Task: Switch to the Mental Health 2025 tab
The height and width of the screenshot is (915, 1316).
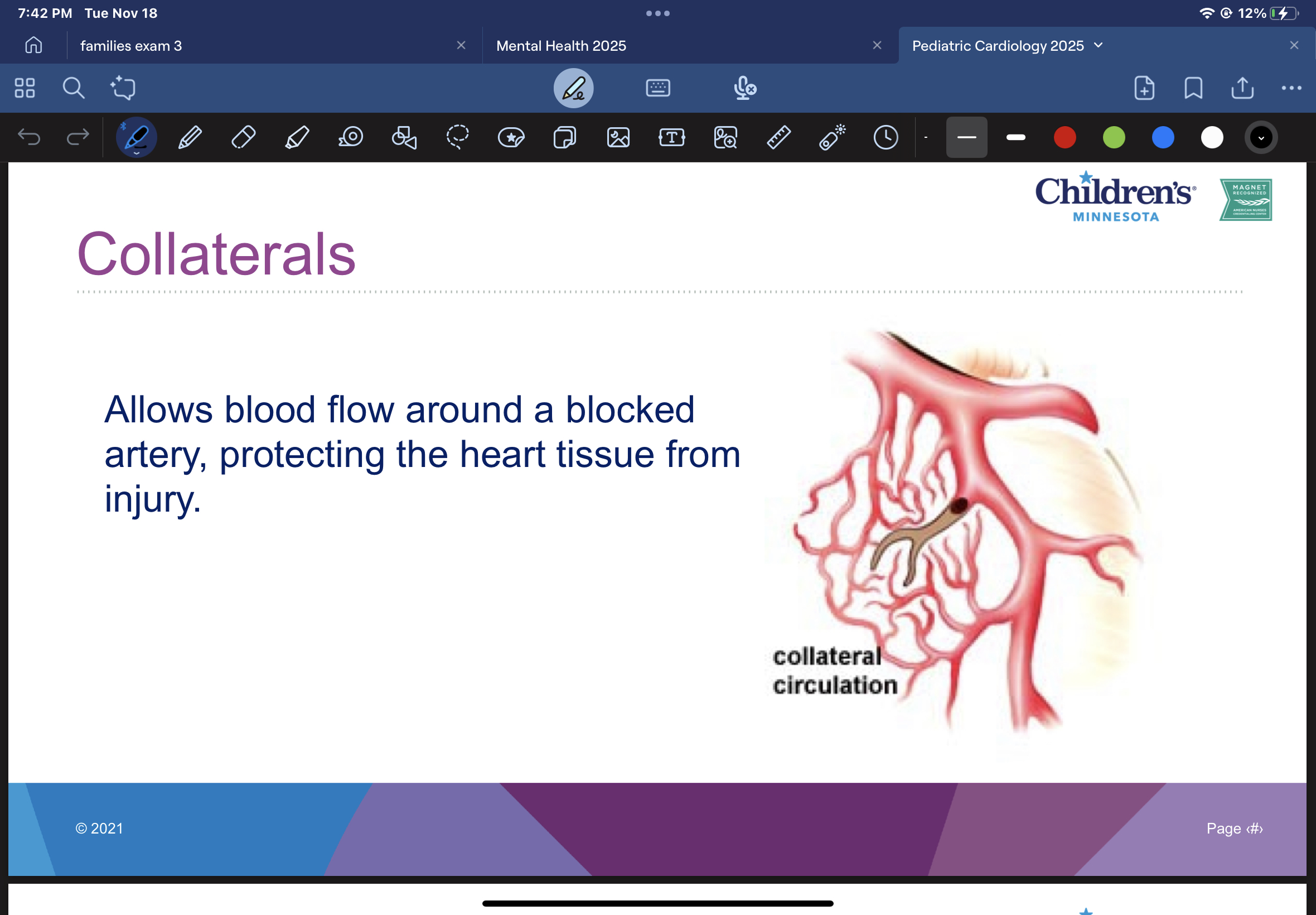Action: (x=560, y=45)
